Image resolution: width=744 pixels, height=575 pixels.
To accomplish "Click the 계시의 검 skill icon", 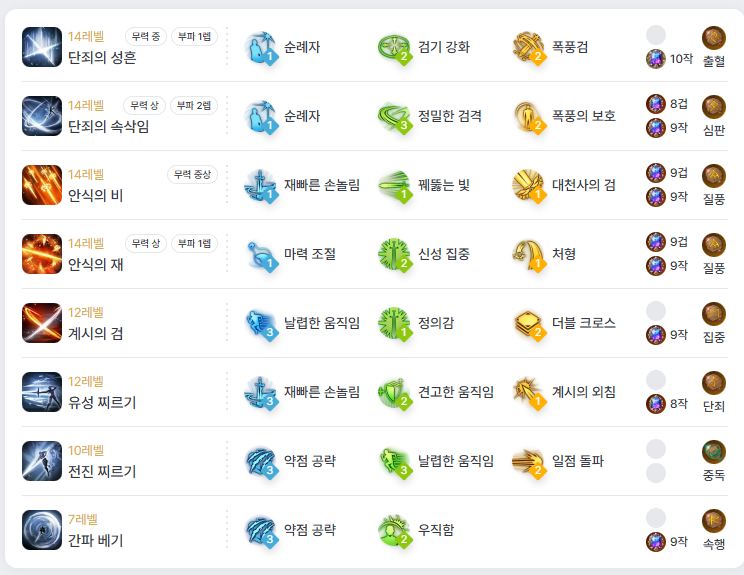I will tap(42, 323).
